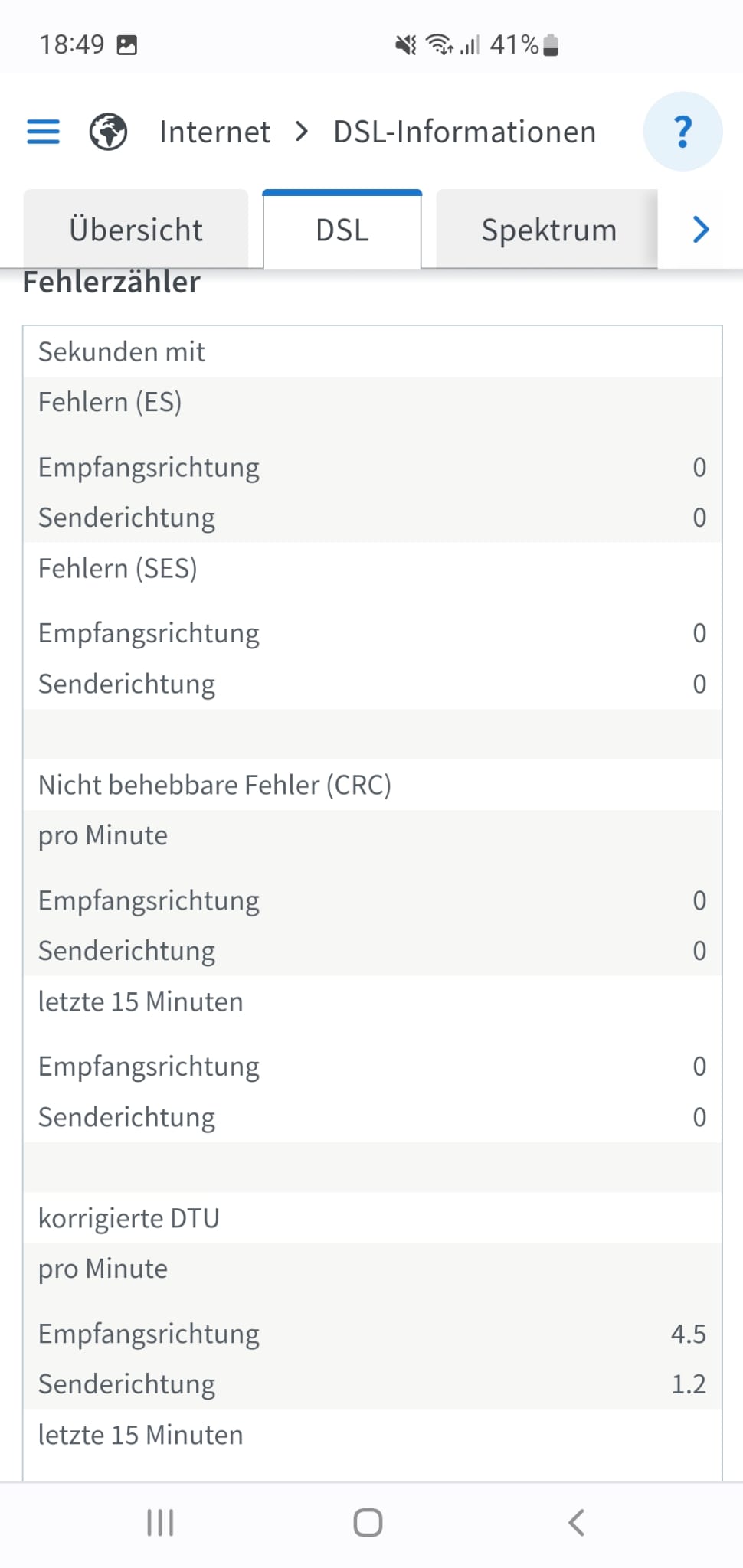Tap the Internet breadcrumb link
The width and height of the screenshot is (743, 1568).
tap(214, 132)
